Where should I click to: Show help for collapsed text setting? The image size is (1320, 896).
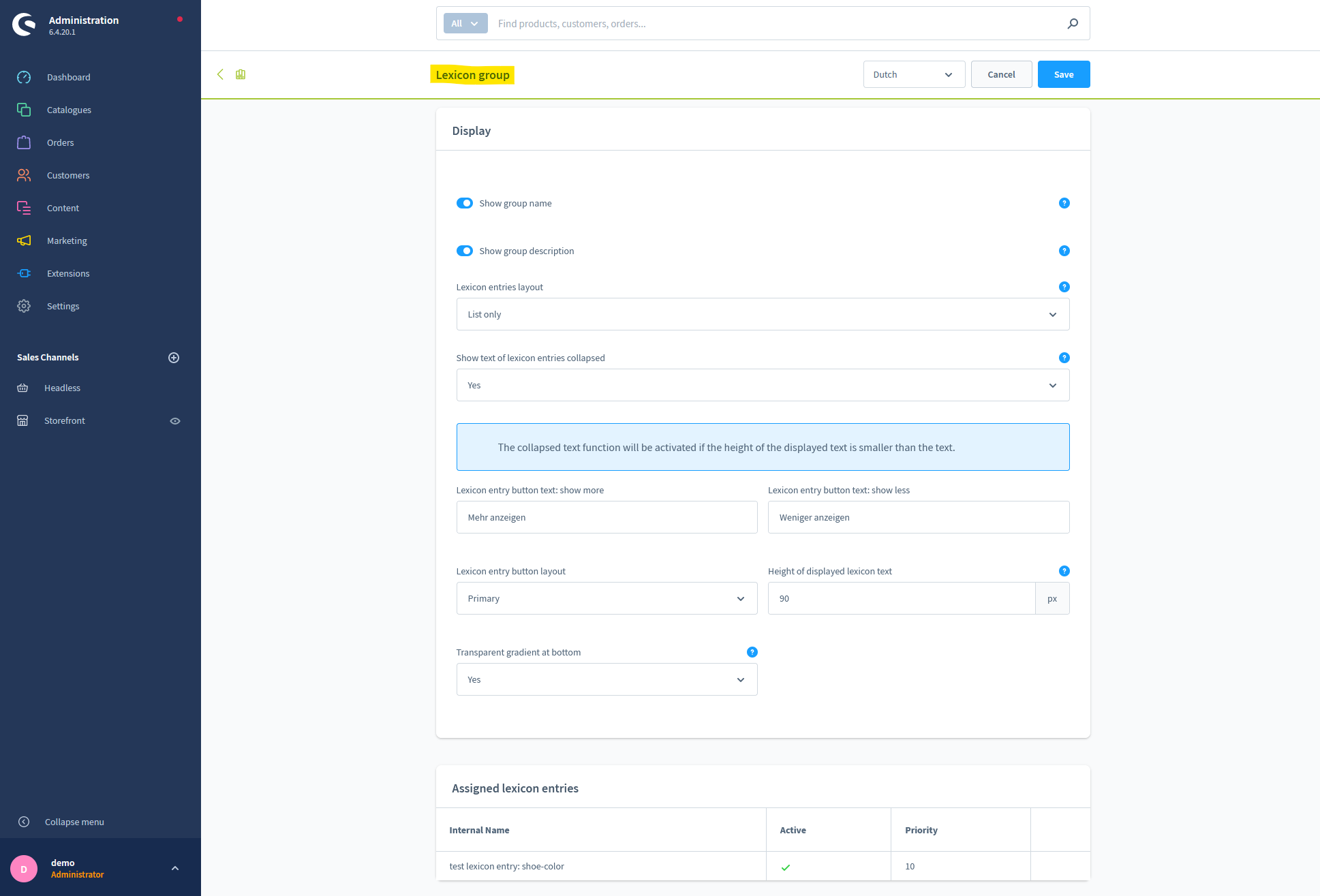[x=1064, y=358]
